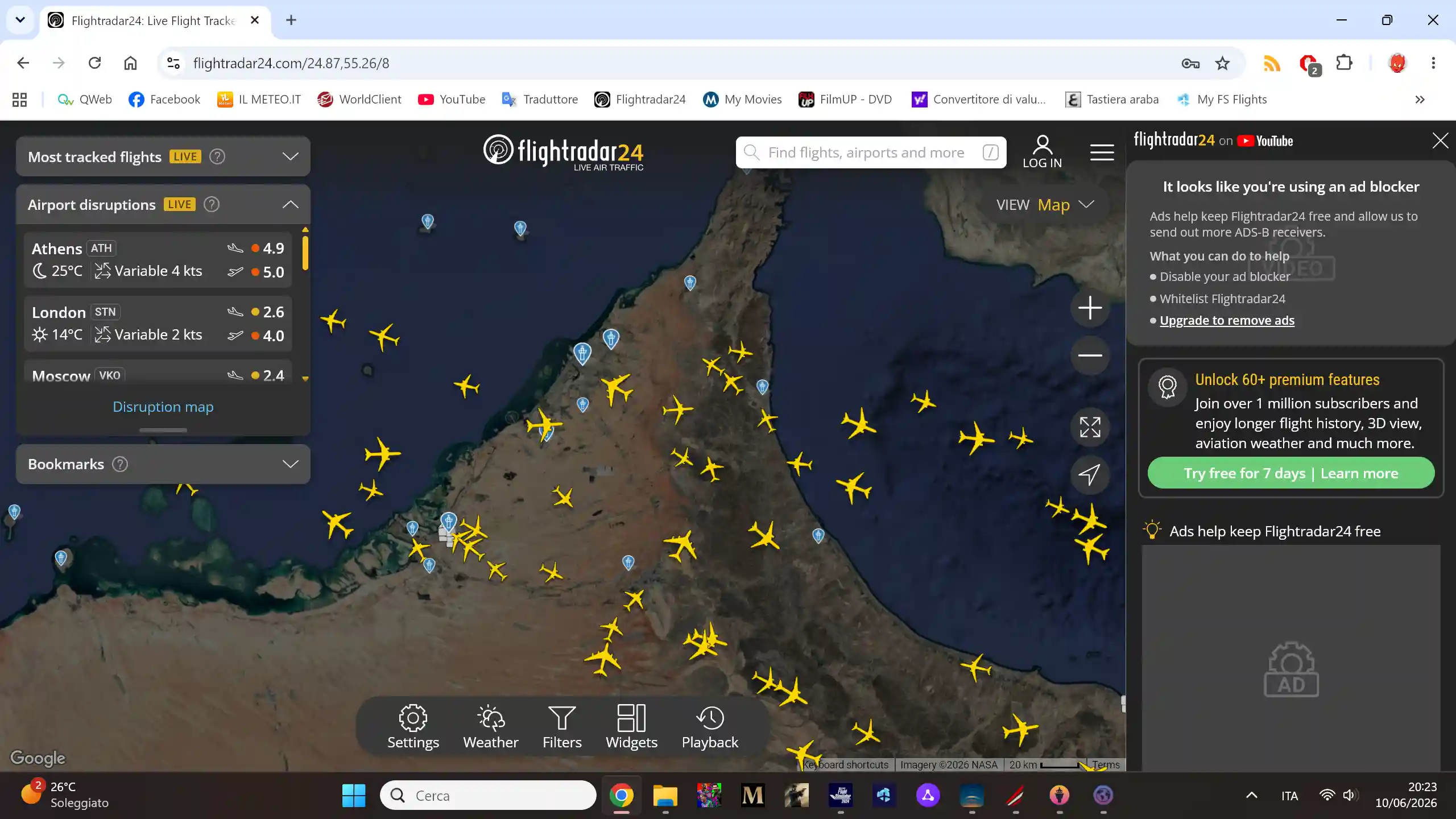The width and height of the screenshot is (1456, 819).
Task: Open the Facebook bookmark
Action: coord(164,100)
